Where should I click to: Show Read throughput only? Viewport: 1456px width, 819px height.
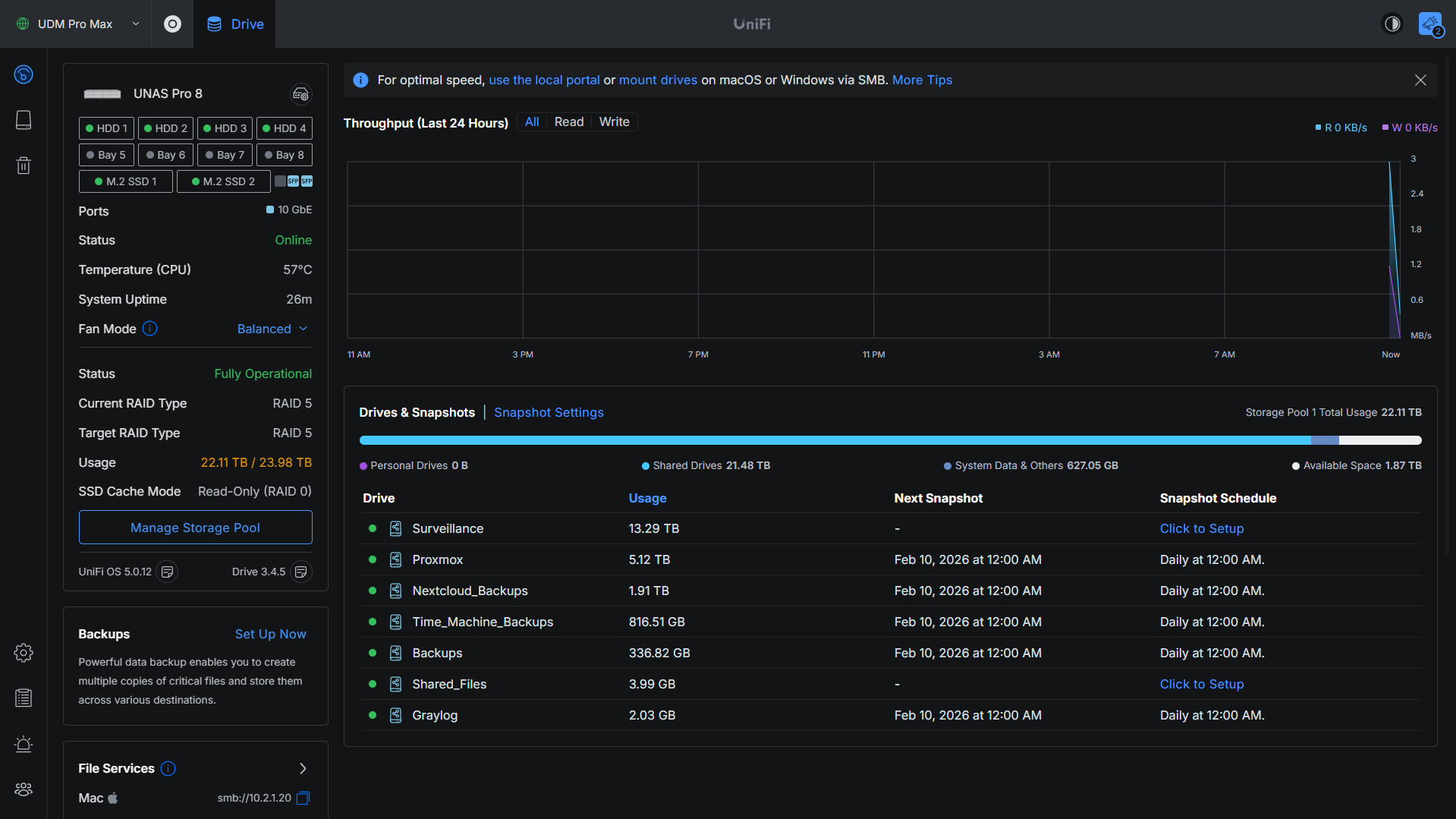click(x=569, y=122)
